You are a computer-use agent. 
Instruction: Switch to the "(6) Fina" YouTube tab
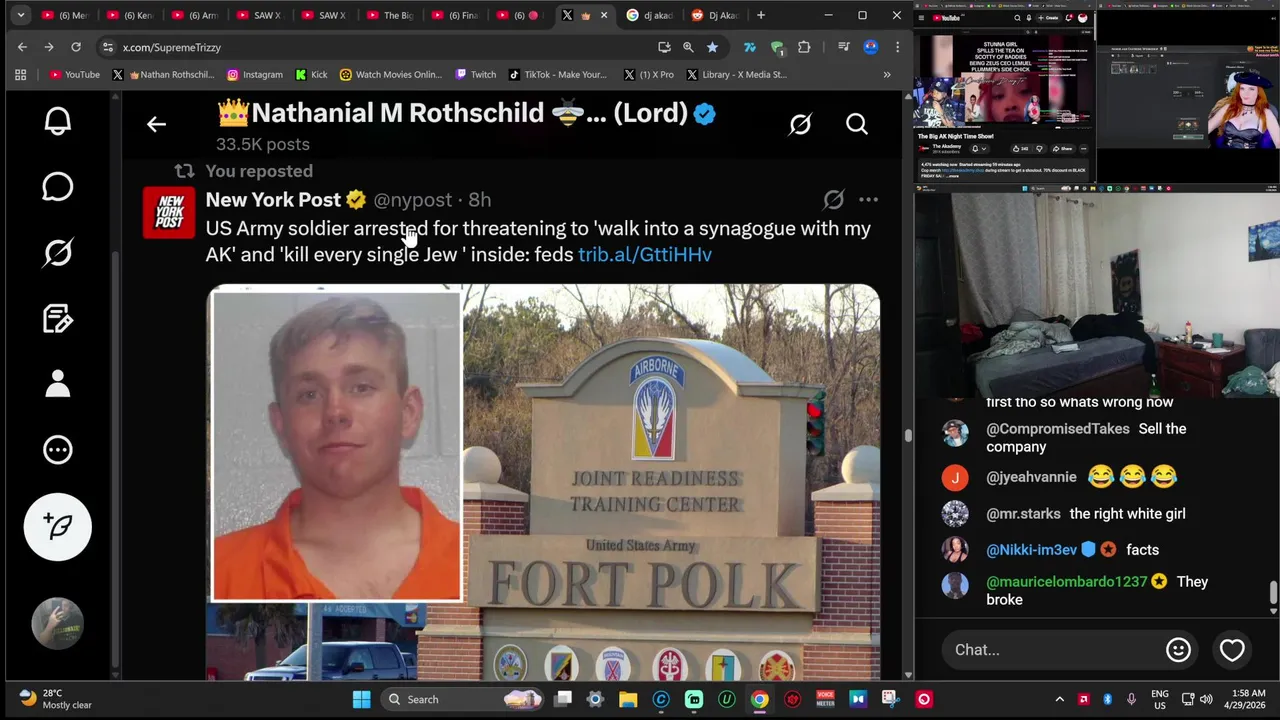[455, 15]
